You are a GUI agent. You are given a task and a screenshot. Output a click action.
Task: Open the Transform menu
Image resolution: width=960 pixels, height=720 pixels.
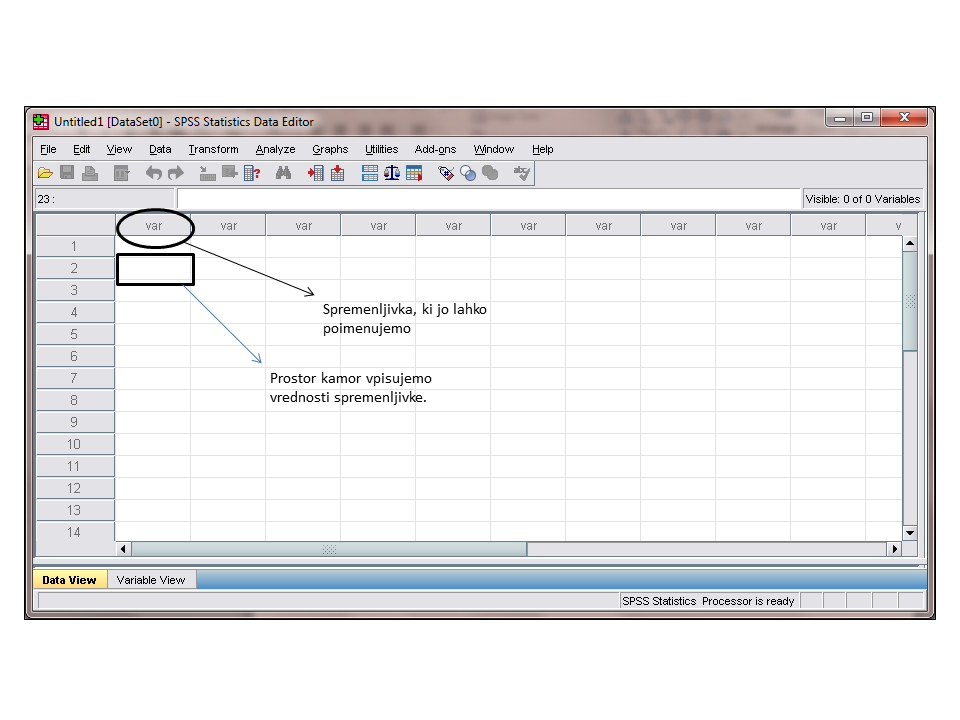(x=213, y=149)
